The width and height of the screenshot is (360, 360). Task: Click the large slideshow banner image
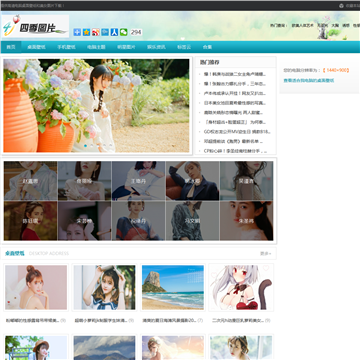pos(96,106)
